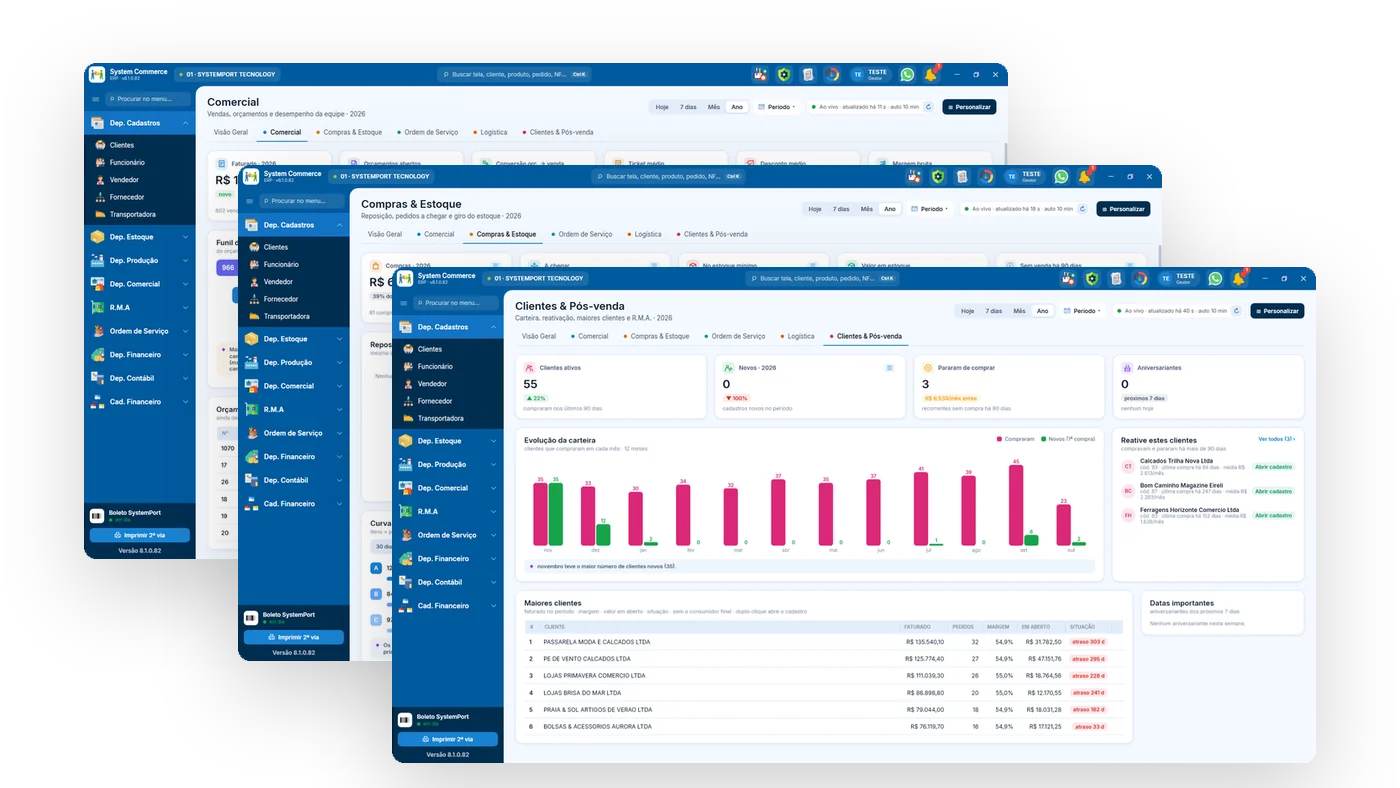Expand 'Dep. Financeiro' in Clientes & Pós-venda sidebar
This screenshot has width=1400, height=788.
pyautogui.click(x=447, y=559)
